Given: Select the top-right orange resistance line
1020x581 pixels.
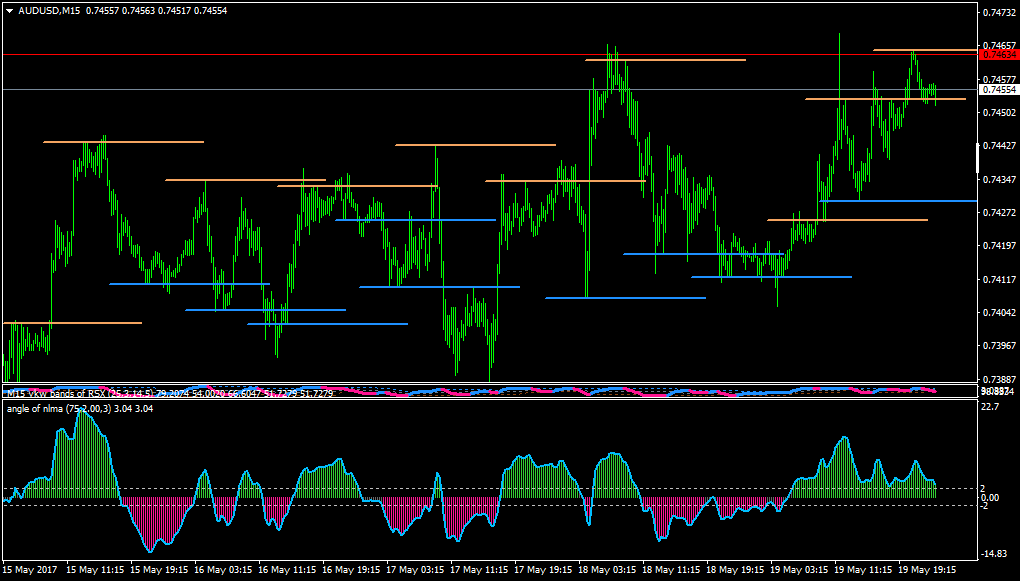Looking at the screenshot, I should pos(924,49).
